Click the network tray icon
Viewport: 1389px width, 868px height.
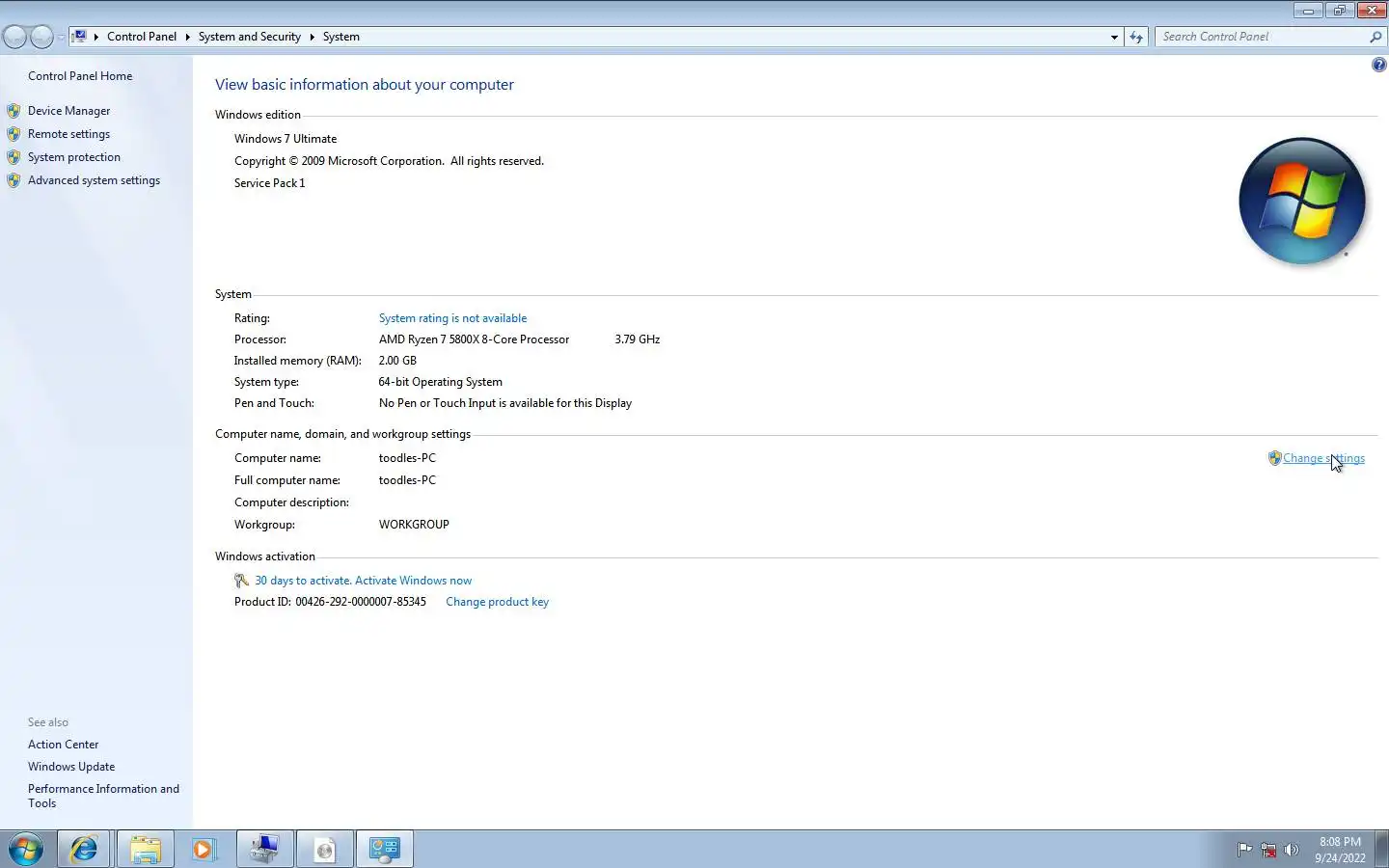tap(1268, 850)
